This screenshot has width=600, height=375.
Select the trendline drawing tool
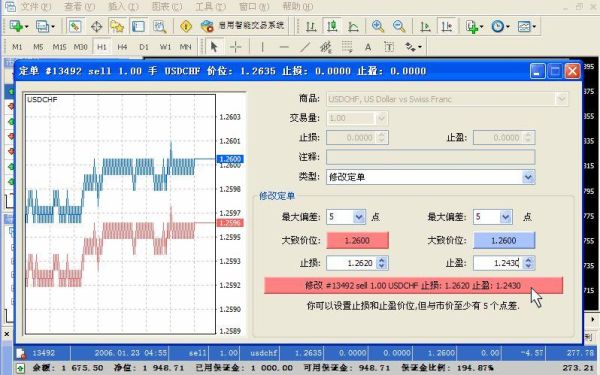point(305,47)
